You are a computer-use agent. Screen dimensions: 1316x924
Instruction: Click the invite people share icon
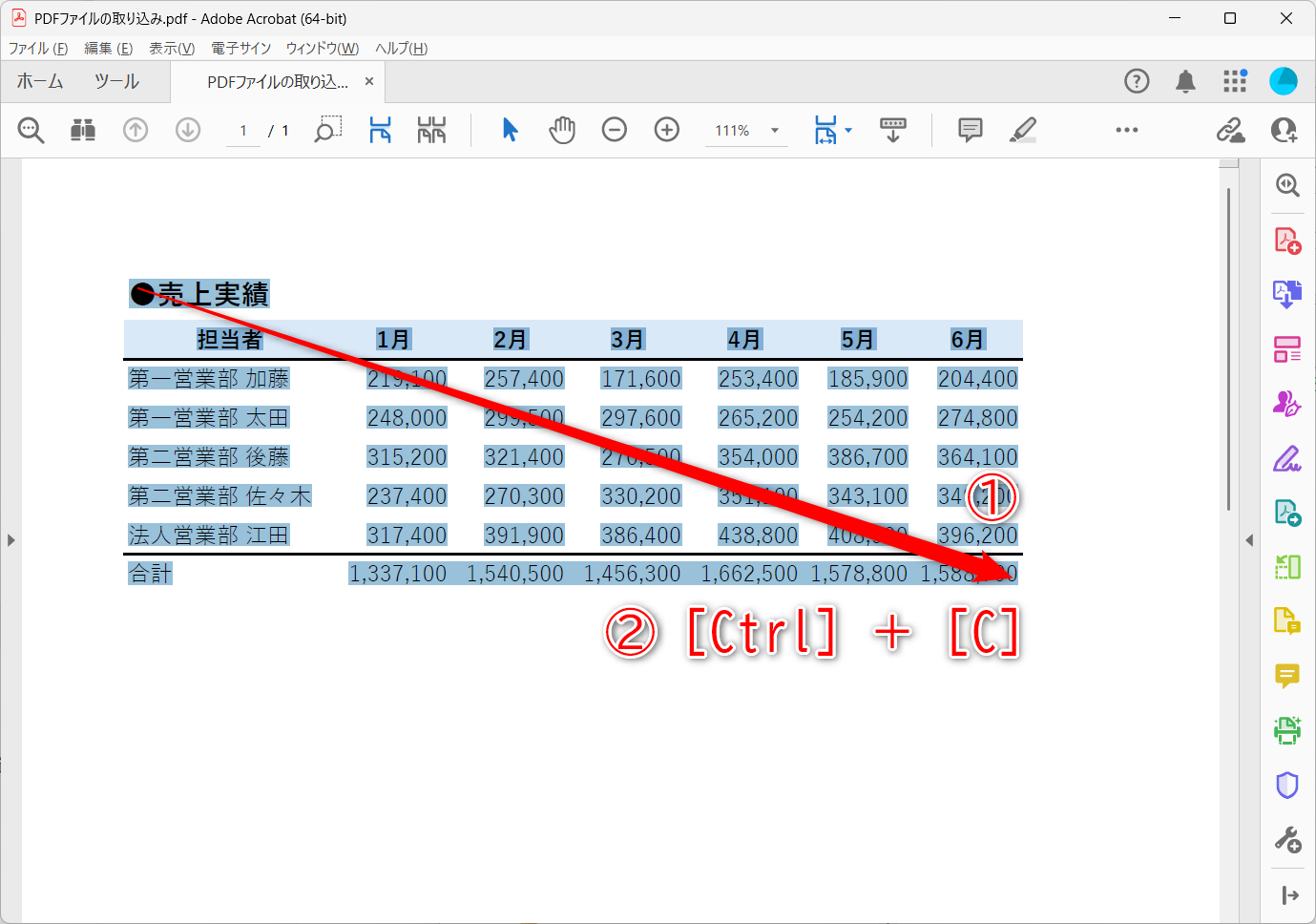(1284, 130)
